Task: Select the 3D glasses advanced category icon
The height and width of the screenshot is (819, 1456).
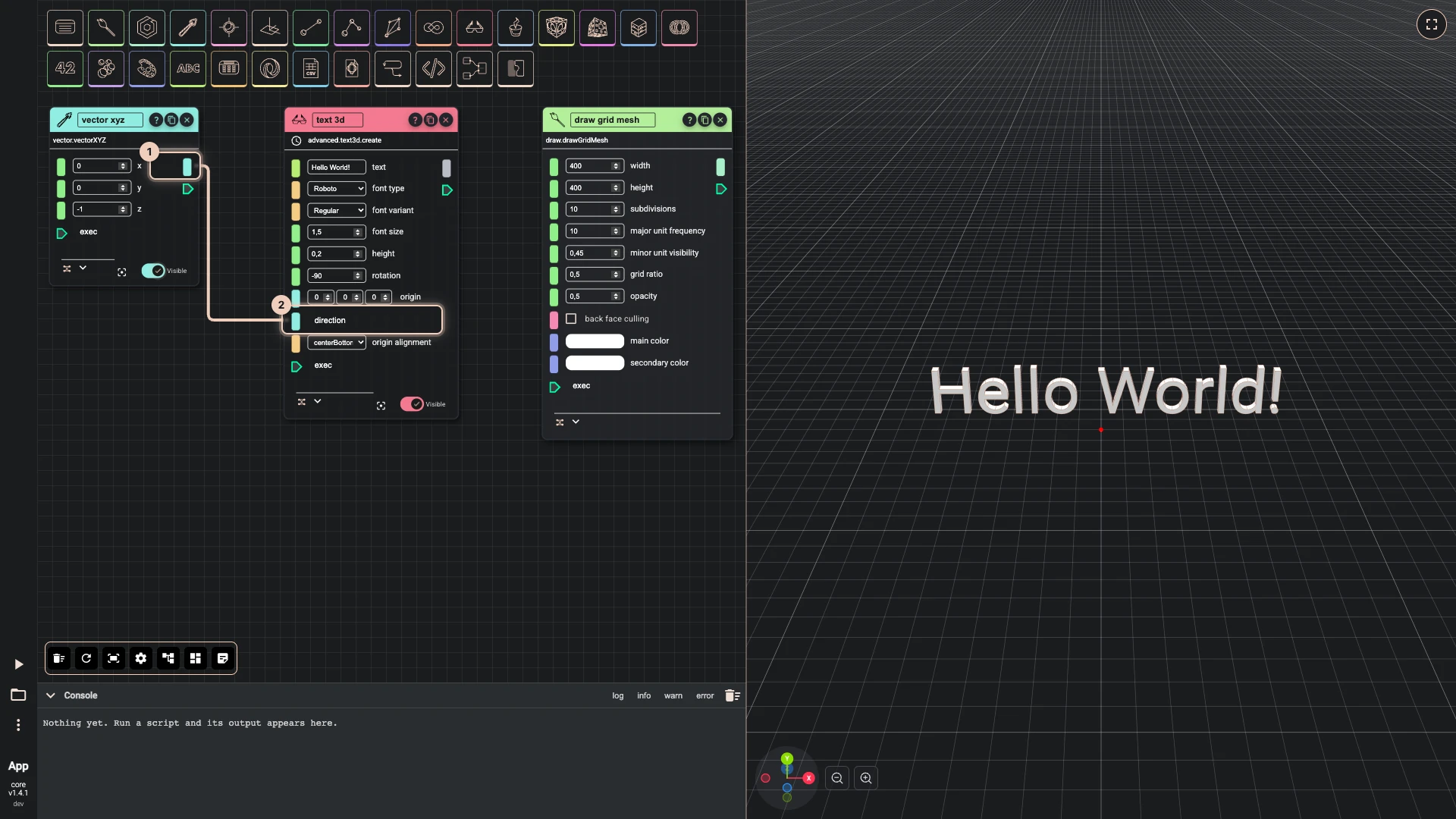Action: tap(475, 28)
